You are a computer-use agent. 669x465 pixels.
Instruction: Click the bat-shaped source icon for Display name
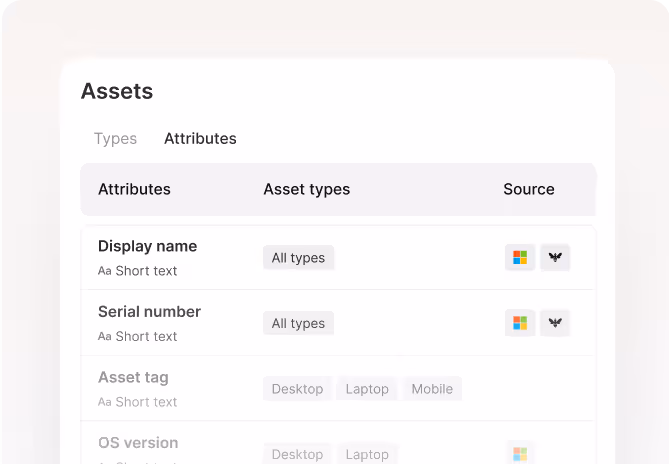(x=555, y=257)
